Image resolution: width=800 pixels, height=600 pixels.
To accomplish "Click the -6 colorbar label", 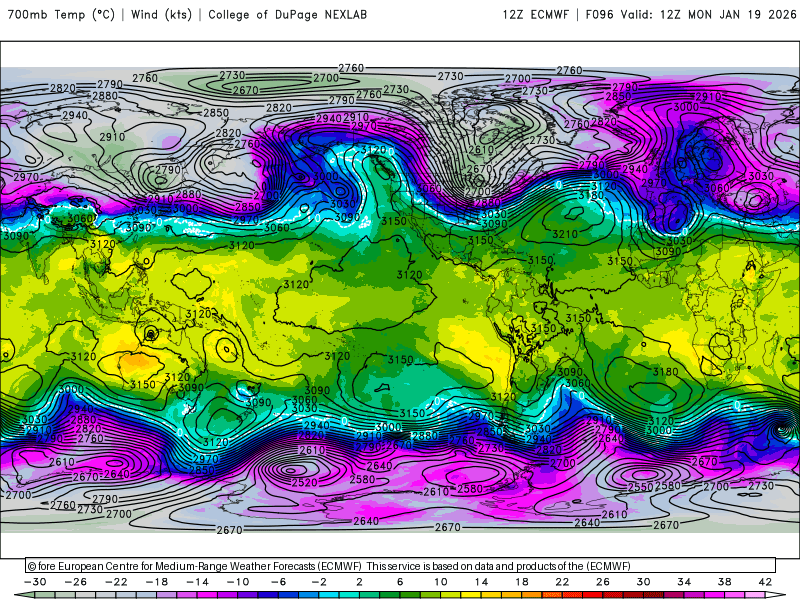I will [279, 582].
